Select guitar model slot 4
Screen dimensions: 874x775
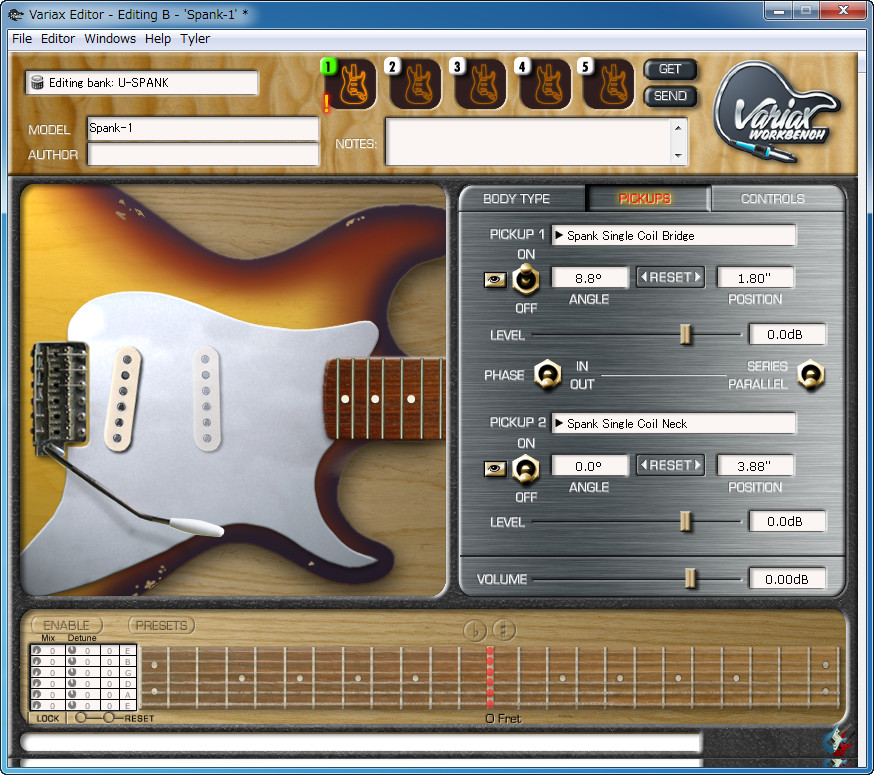pyautogui.click(x=546, y=84)
